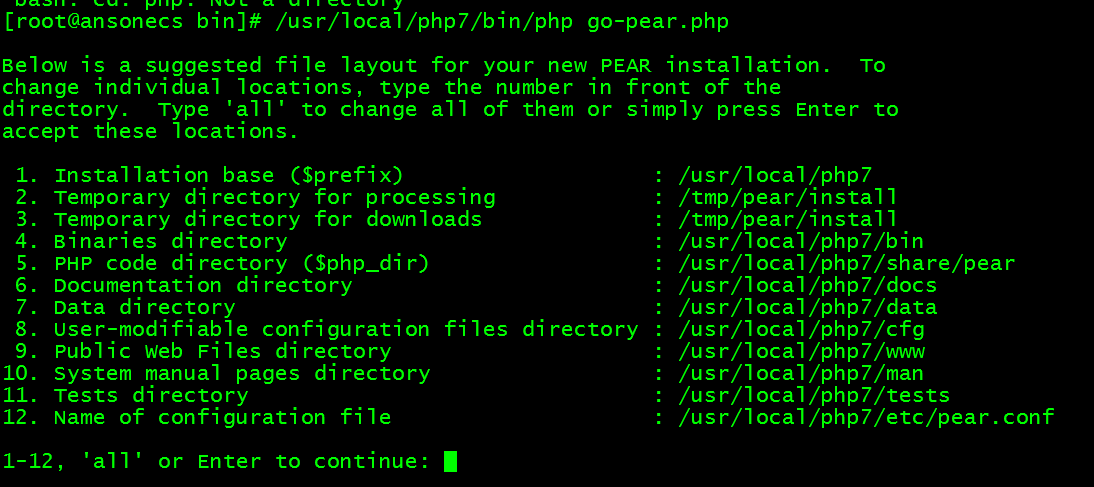This screenshot has height=487, width=1094.
Task: Click the /usr/local/php7/cfg path
Action: coord(801,329)
